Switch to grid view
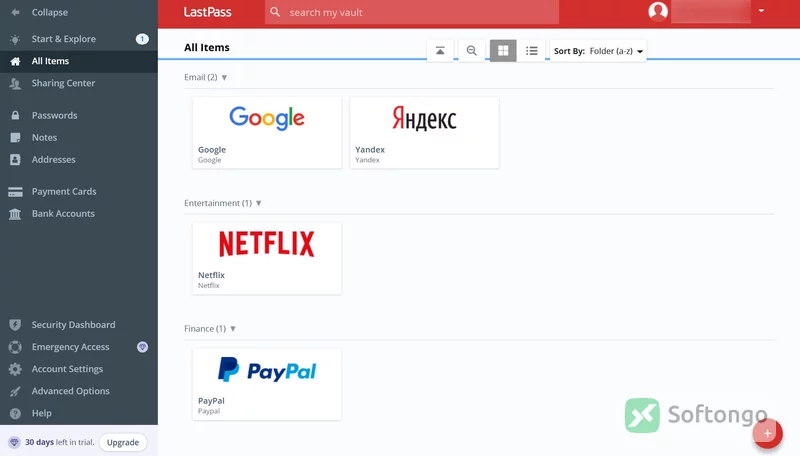This screenshot has height=456, width=800. pos(503,50)
